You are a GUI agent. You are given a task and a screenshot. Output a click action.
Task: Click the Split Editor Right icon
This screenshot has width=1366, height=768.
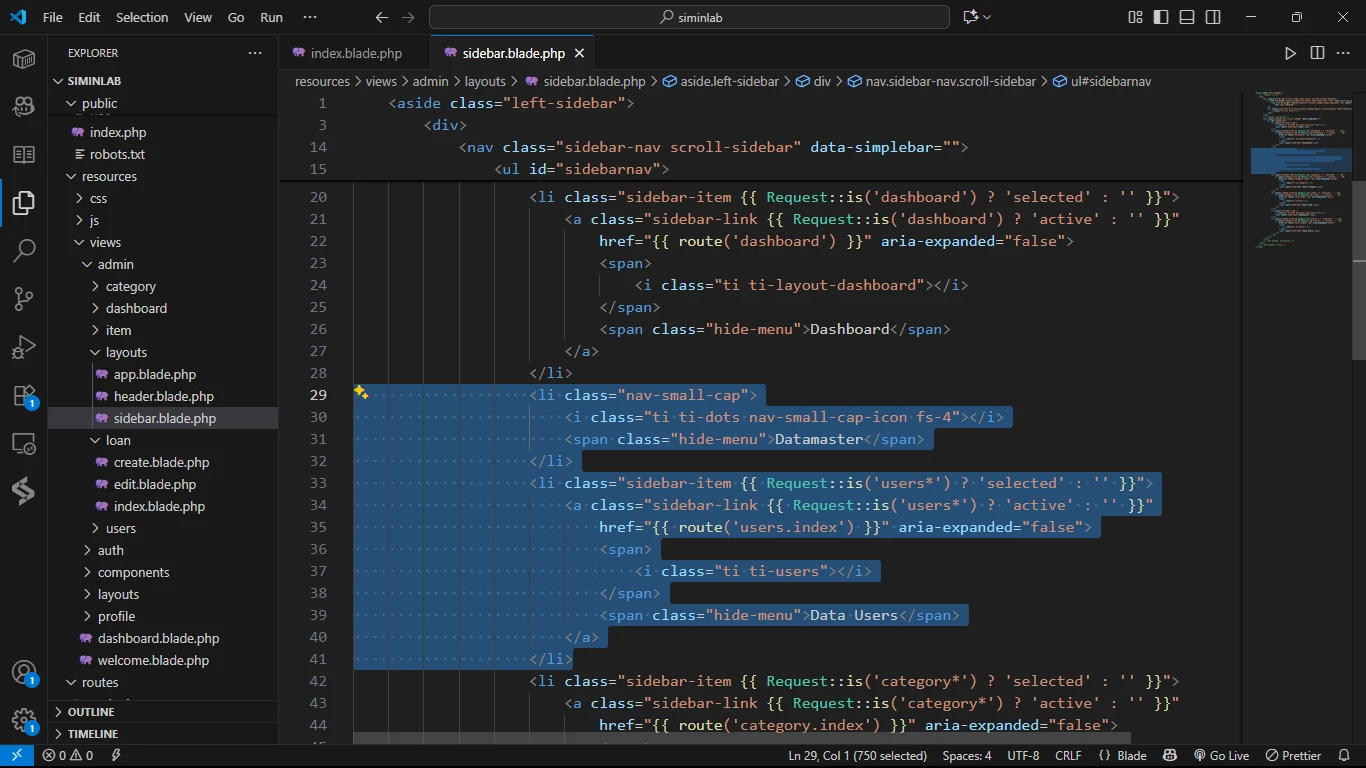pyautogui.click(x=1317, y=53)
